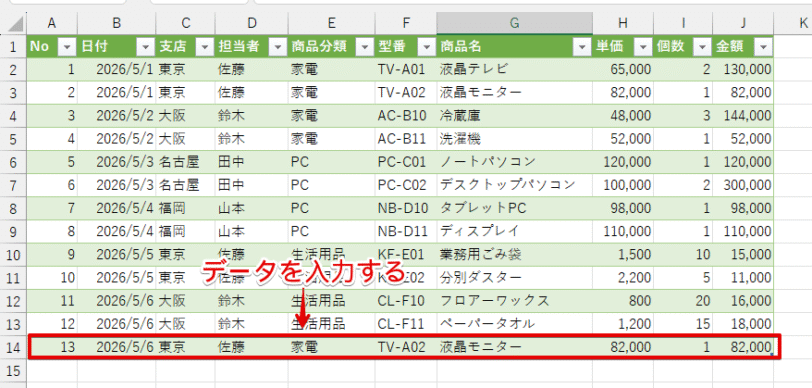Click 福岡 branch cell in row 8
Screen dimensions: 812x388
click(x=185, y=208)
